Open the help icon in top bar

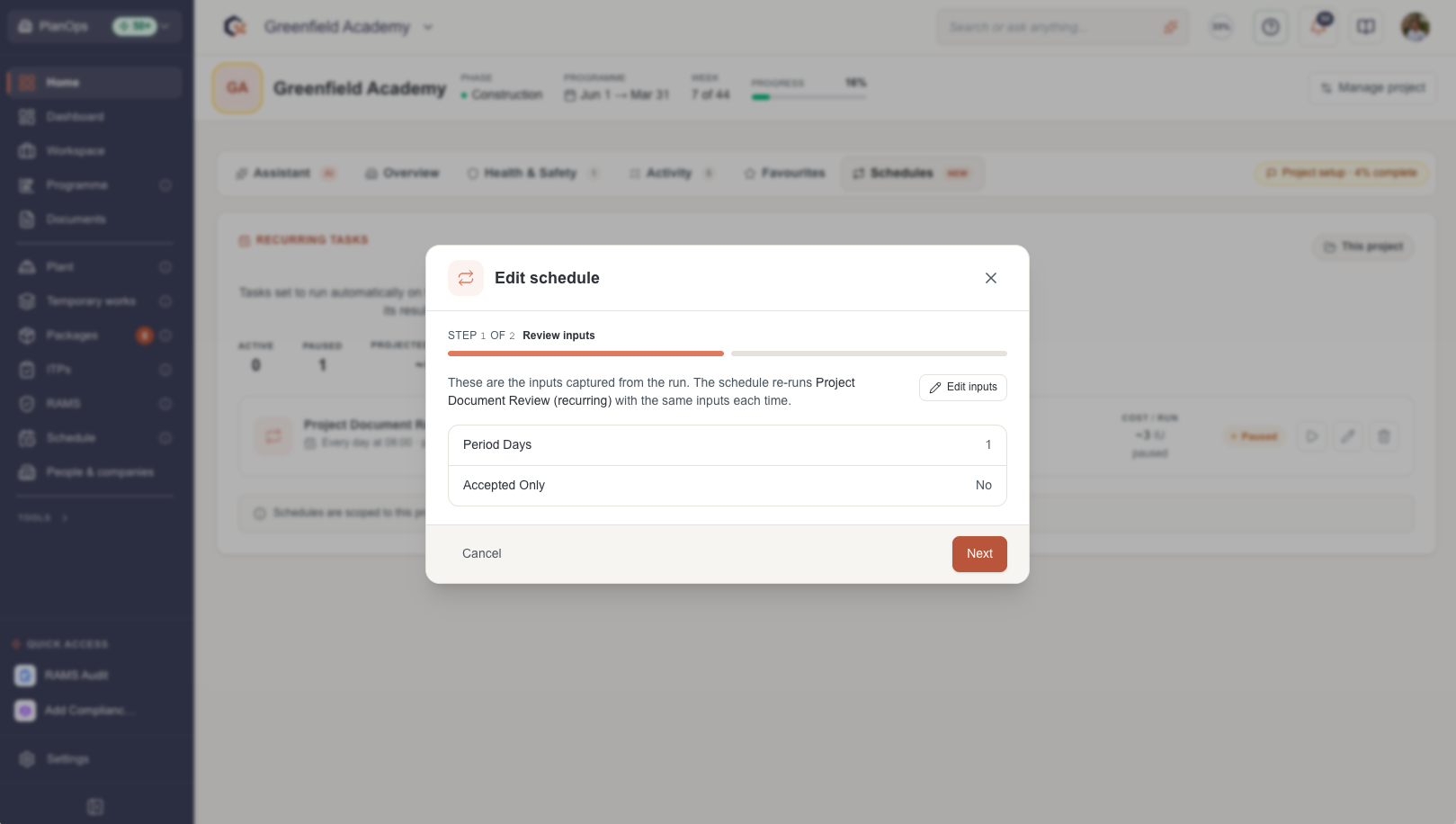coord(1270,27)
